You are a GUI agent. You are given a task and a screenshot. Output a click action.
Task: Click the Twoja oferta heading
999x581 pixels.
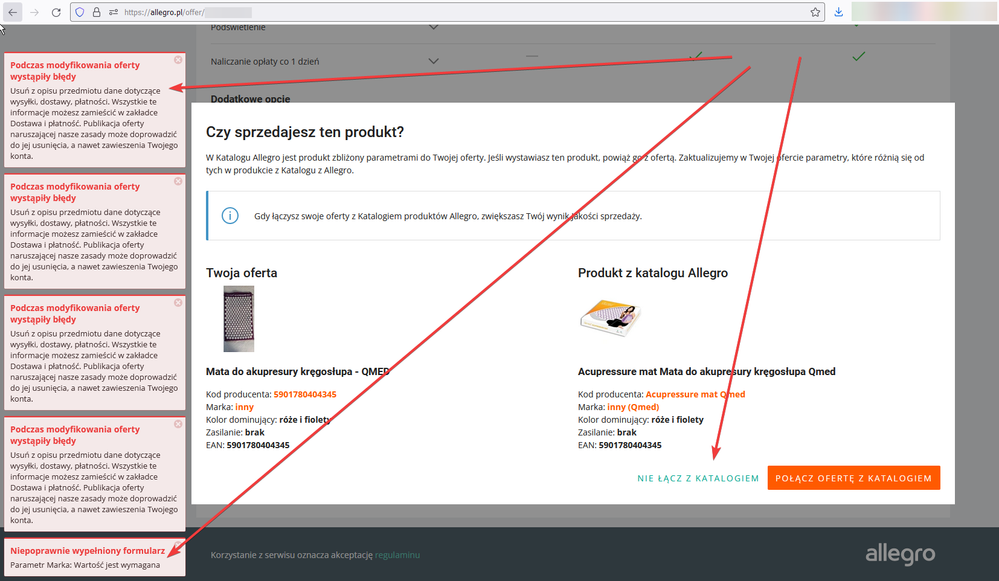[x=241, y=273]
